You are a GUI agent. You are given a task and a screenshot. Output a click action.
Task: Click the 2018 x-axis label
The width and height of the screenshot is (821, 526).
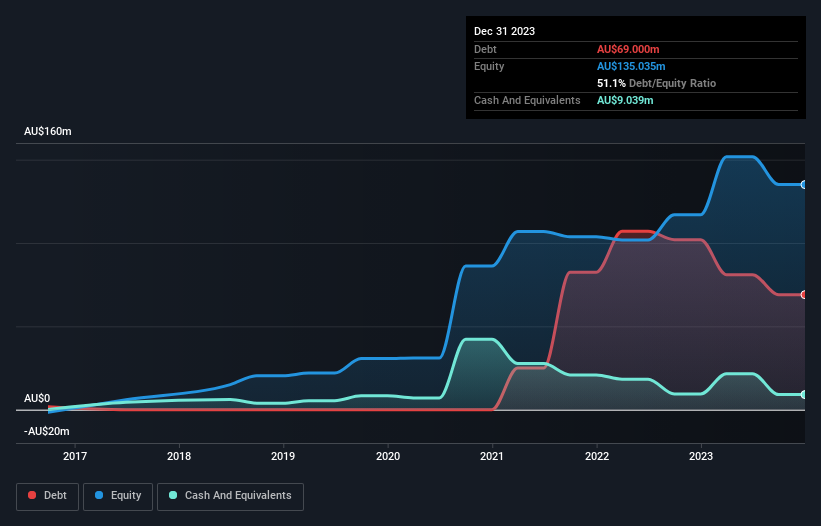(179, 456)
